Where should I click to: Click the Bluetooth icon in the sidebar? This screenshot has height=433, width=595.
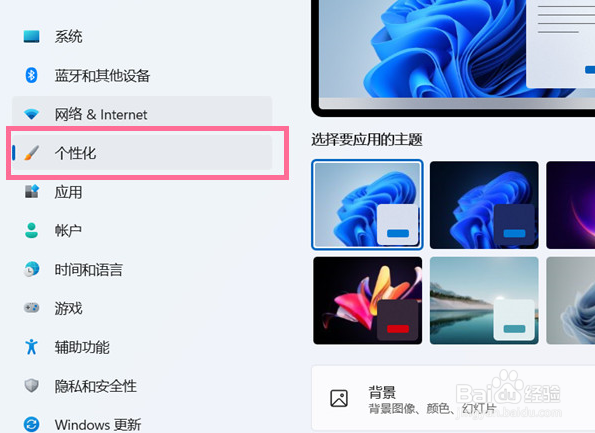[x=31, y=75]
